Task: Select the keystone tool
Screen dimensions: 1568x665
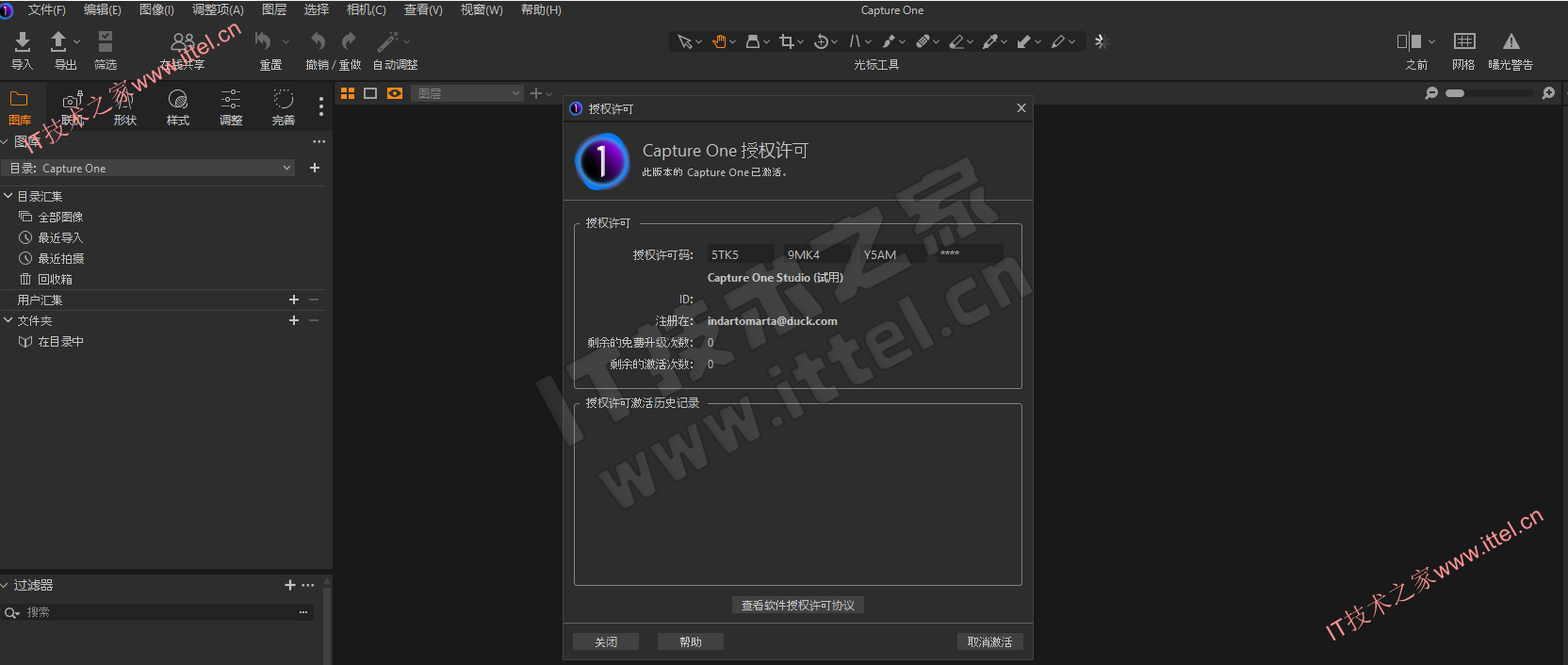Action: [x=855, y=41]
